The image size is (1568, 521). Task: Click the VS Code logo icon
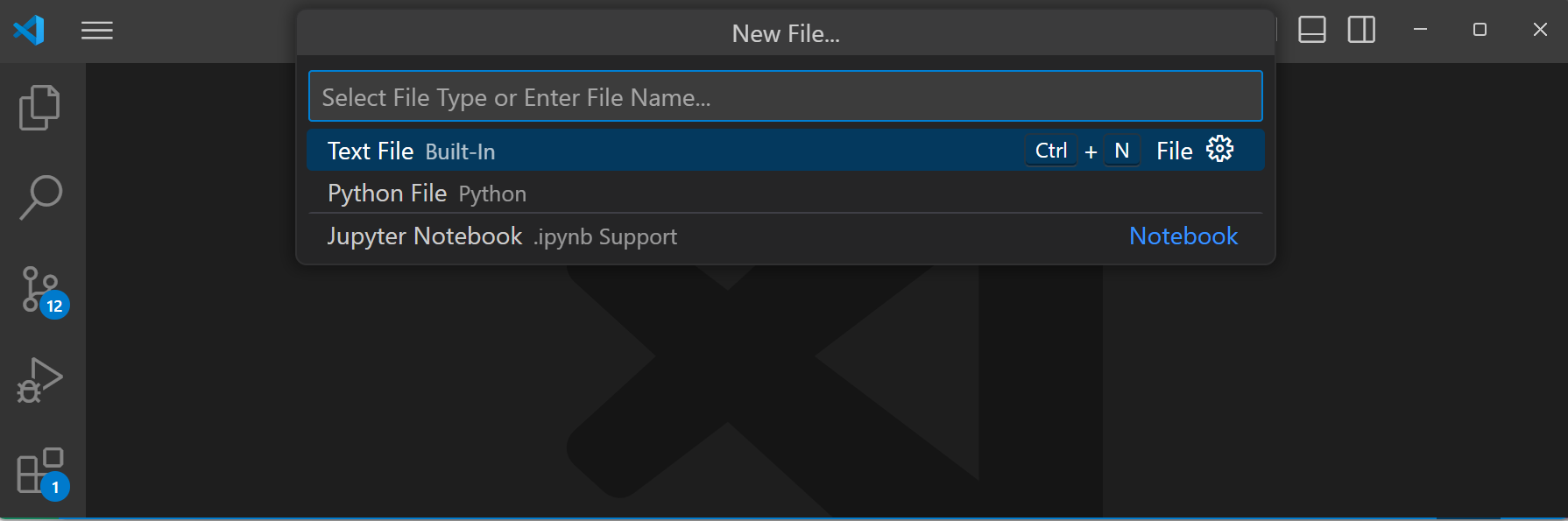click(x=29, y=31)
